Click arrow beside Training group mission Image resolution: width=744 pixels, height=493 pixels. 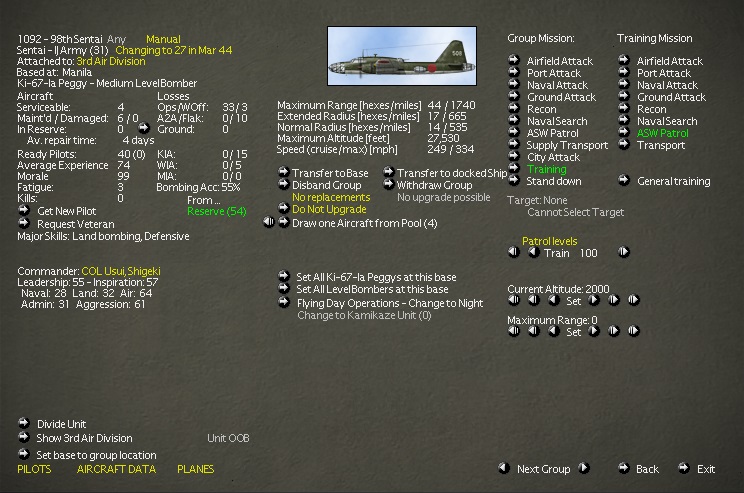(514, 167)
